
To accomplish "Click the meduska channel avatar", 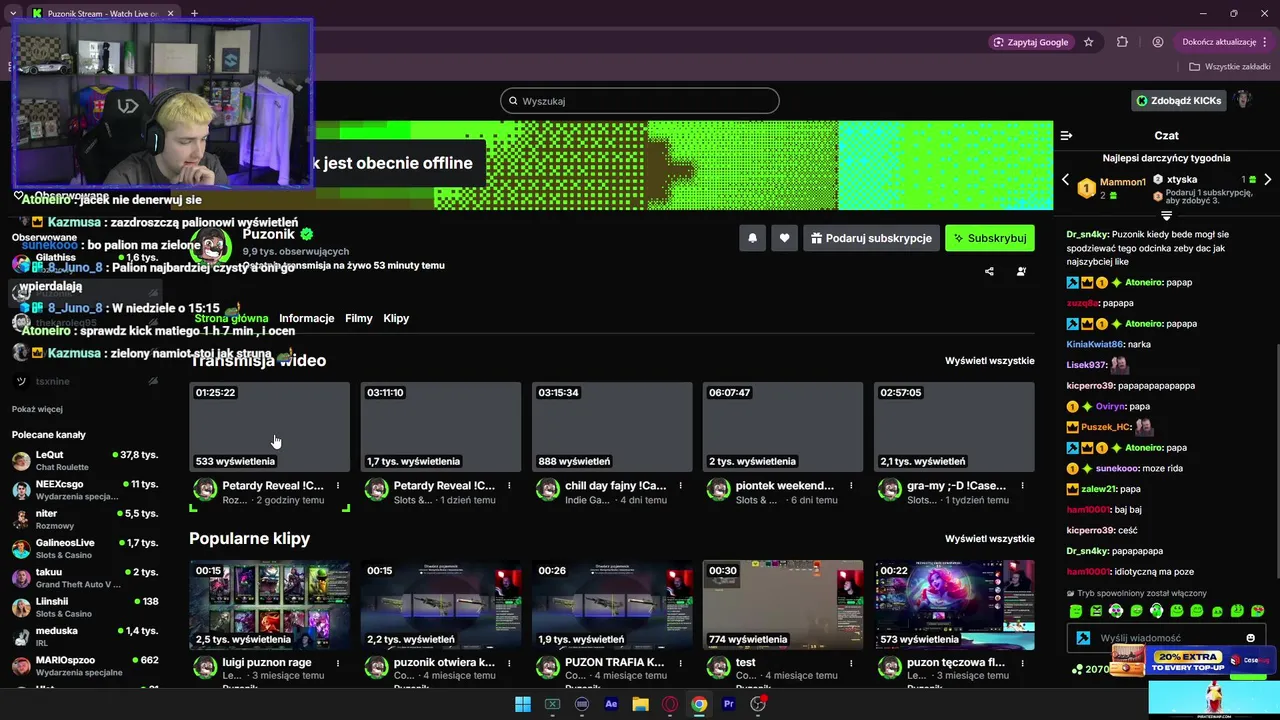I will 21,637.
